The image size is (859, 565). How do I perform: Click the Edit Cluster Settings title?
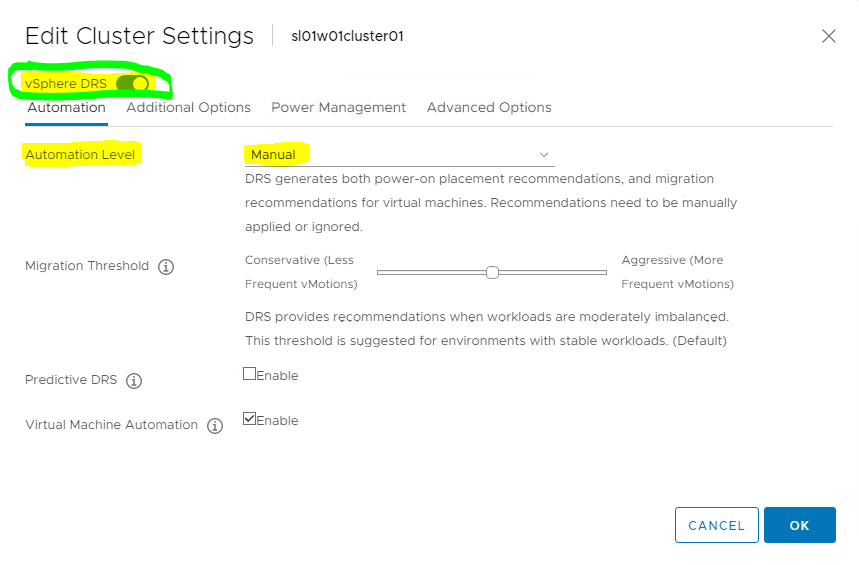(x=139, y=36)
